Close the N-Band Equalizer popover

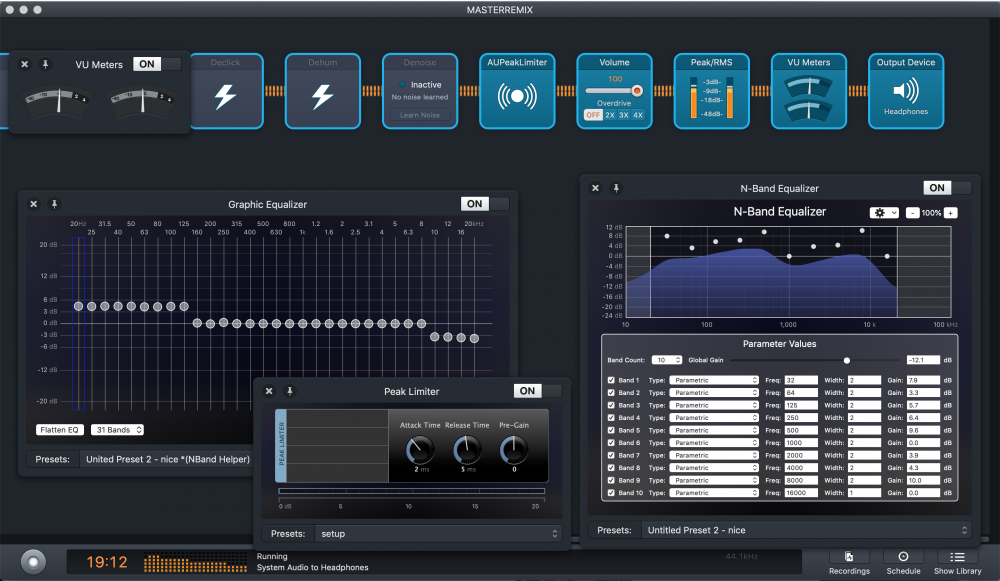[595, 188]
